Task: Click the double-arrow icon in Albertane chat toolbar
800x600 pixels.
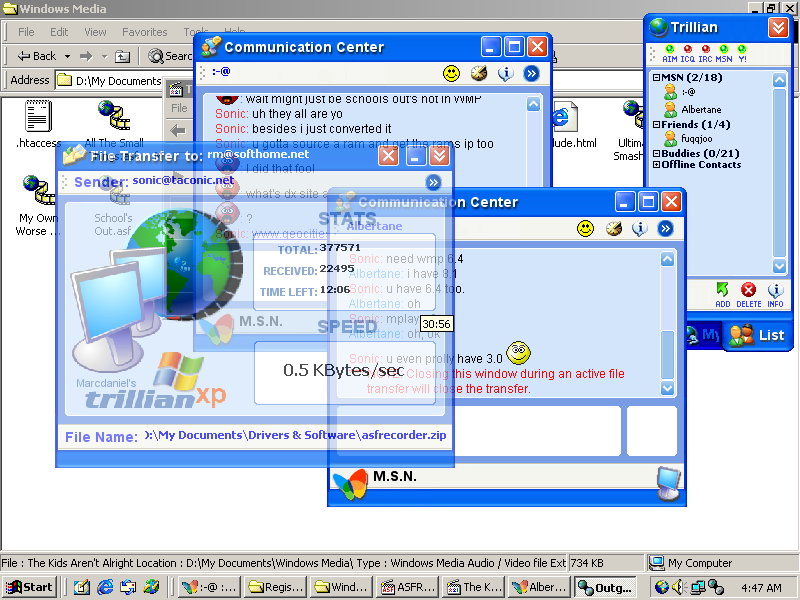Action: coord(665,228)
